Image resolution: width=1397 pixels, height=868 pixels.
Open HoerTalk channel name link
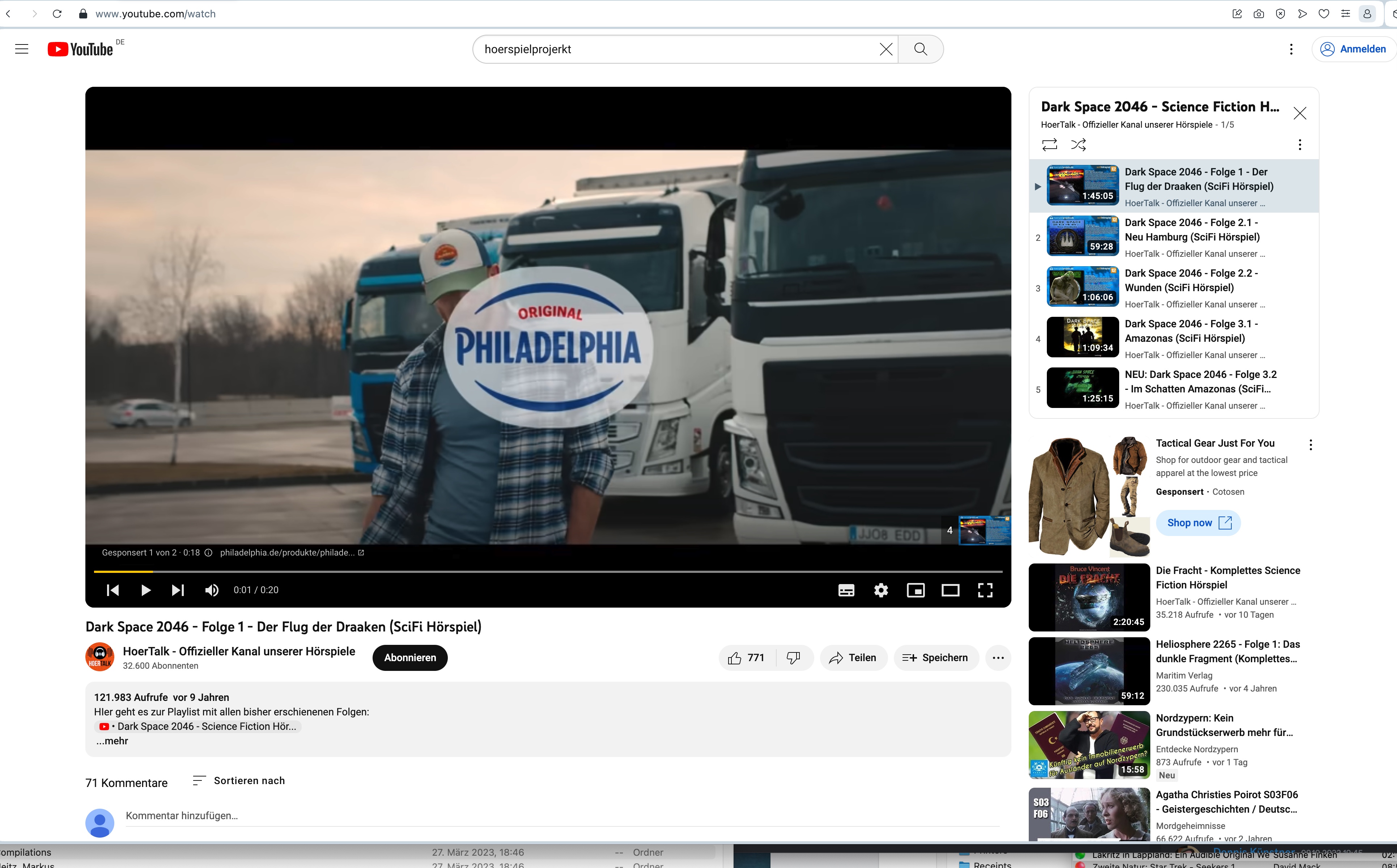pyautogui.click(x=239, y=651)
